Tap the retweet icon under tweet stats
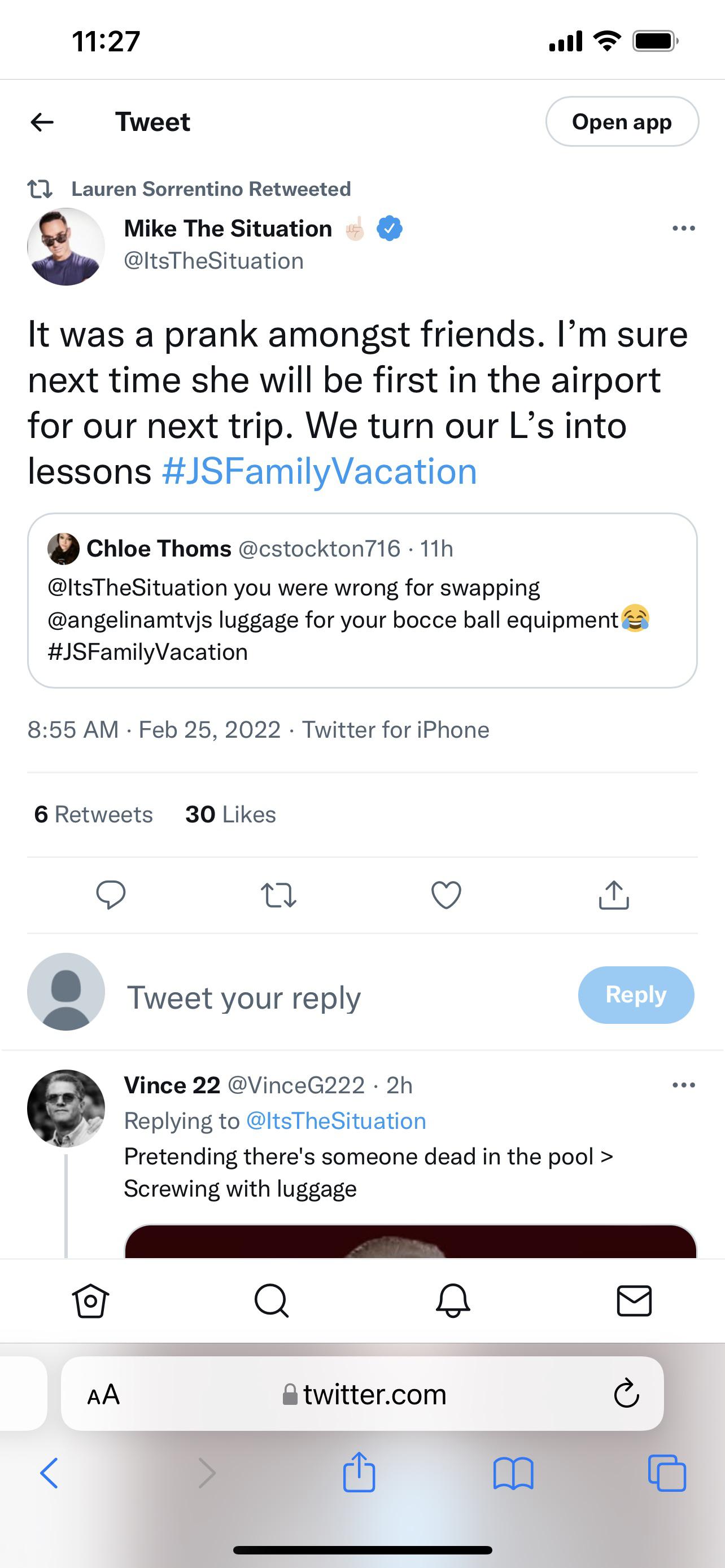The image size is (725, 1568). click(x=278, y=895)
